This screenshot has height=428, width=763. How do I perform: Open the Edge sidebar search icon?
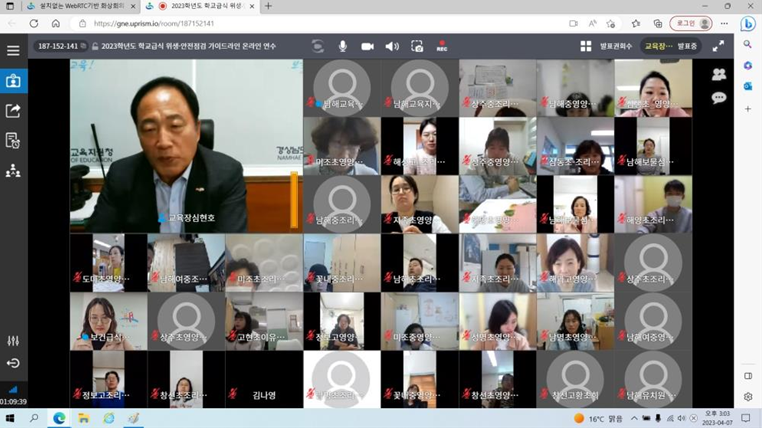pyautogui.click(x=748, y=44)
